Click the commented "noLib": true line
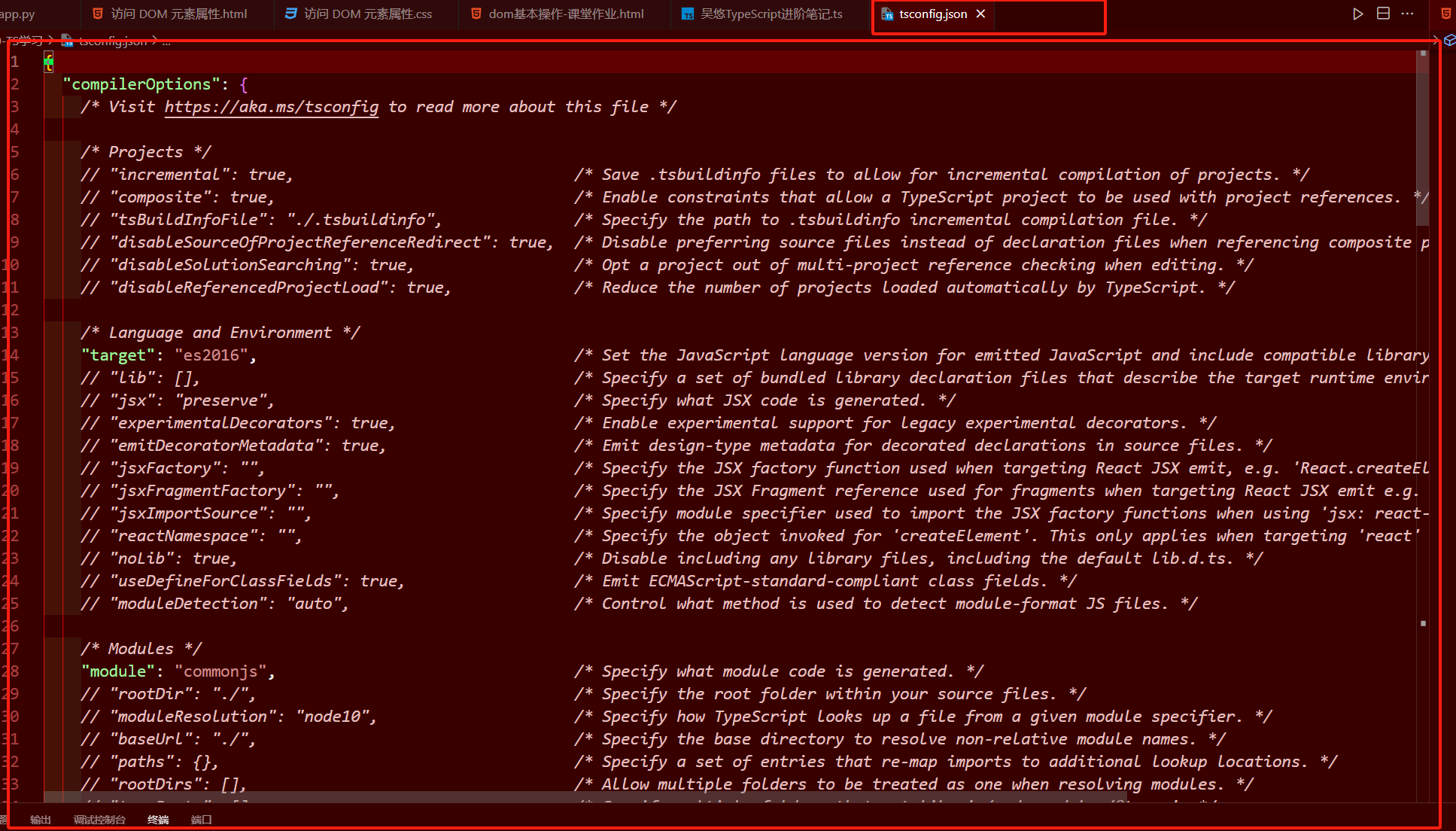The width and height of the screenshot is (1456, 831). tap(159, 559)
